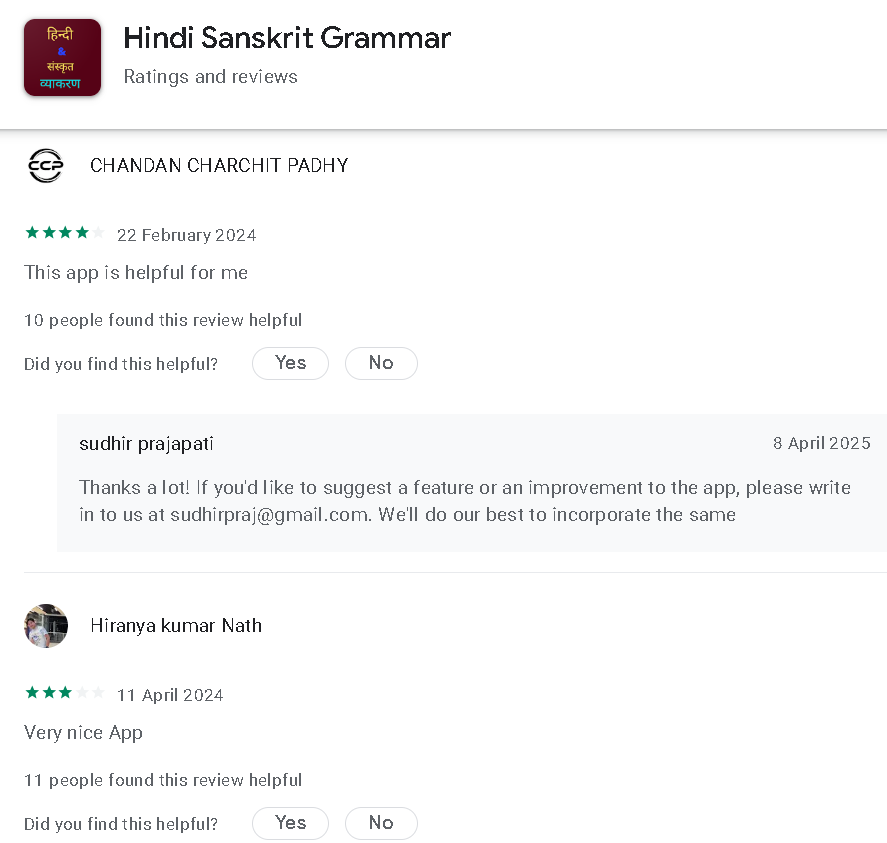
Task: Vote Yes on the 'Very nice App' review
Action: 290,823
